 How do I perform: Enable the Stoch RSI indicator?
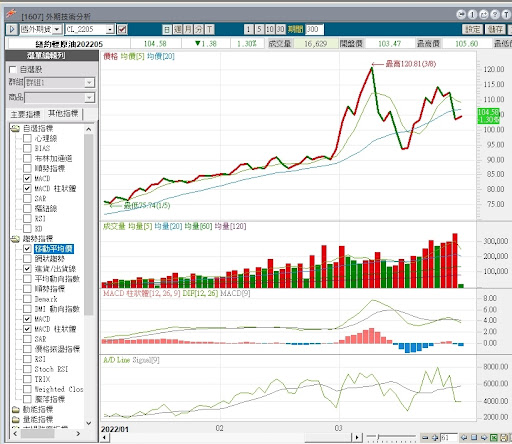point(27,369)
